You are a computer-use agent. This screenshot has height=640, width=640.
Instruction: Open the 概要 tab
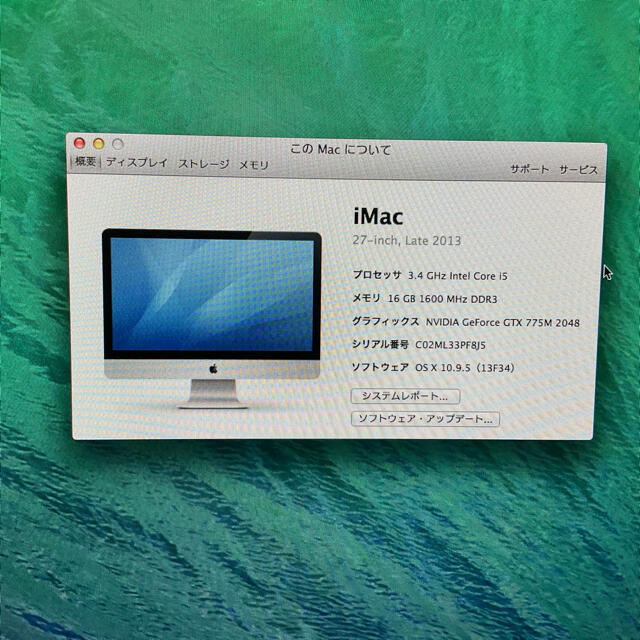[85, 161]
